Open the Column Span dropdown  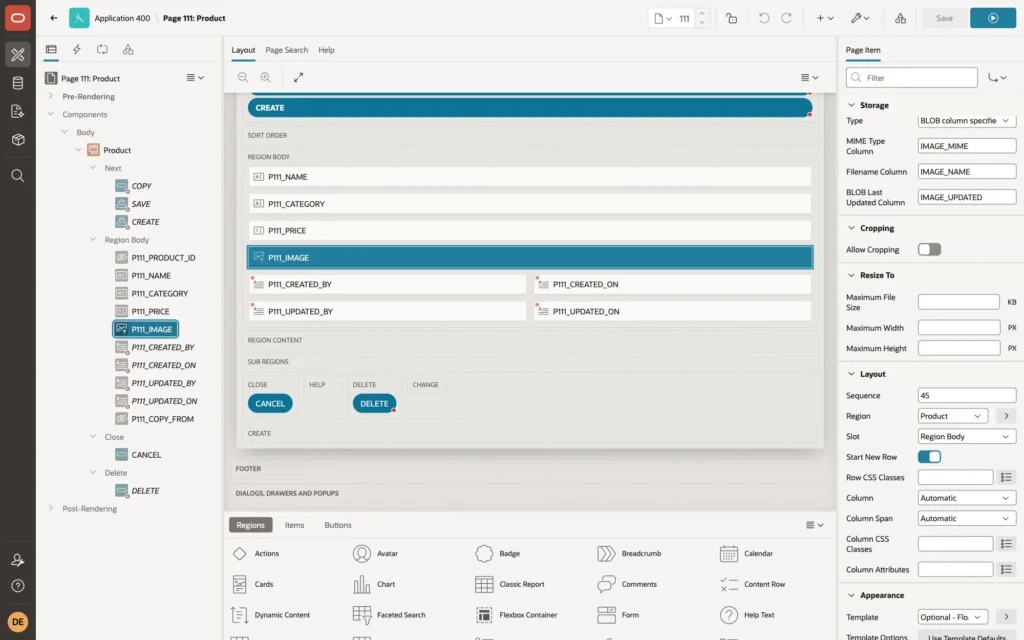tap(967, 519)
